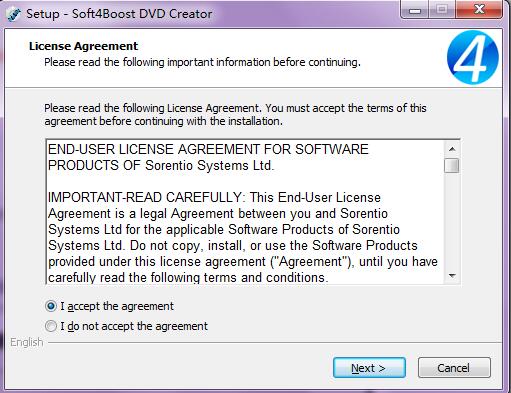Continue with the Next > button
Image resolution: width=511 pixels, height=393 pixels.
tap(369, 368)
